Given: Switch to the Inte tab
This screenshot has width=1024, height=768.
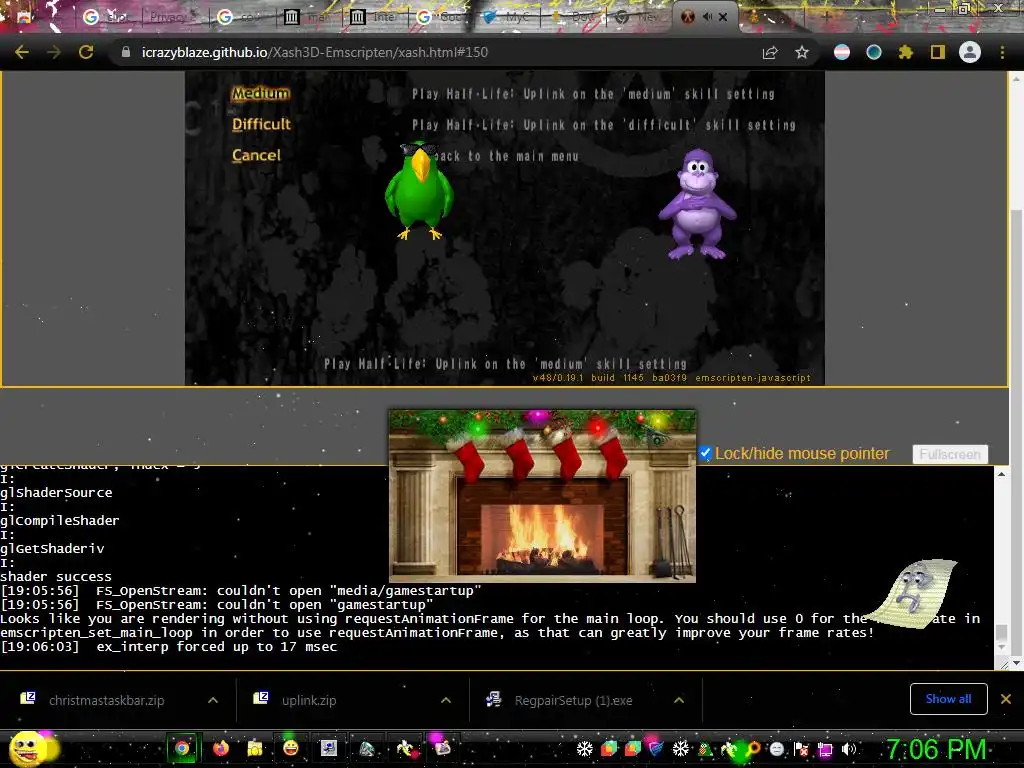Looking at the screenshot, I should (375, 17).
